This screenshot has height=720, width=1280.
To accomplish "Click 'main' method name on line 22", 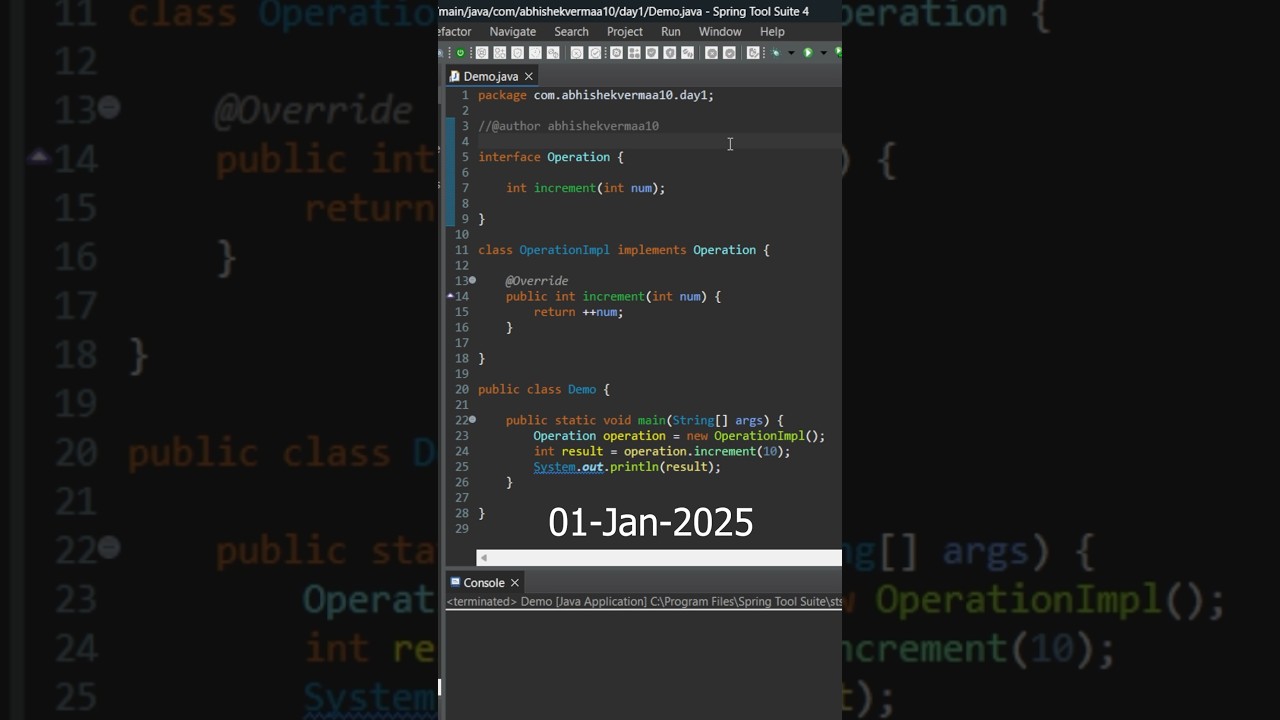I will 651,420.
